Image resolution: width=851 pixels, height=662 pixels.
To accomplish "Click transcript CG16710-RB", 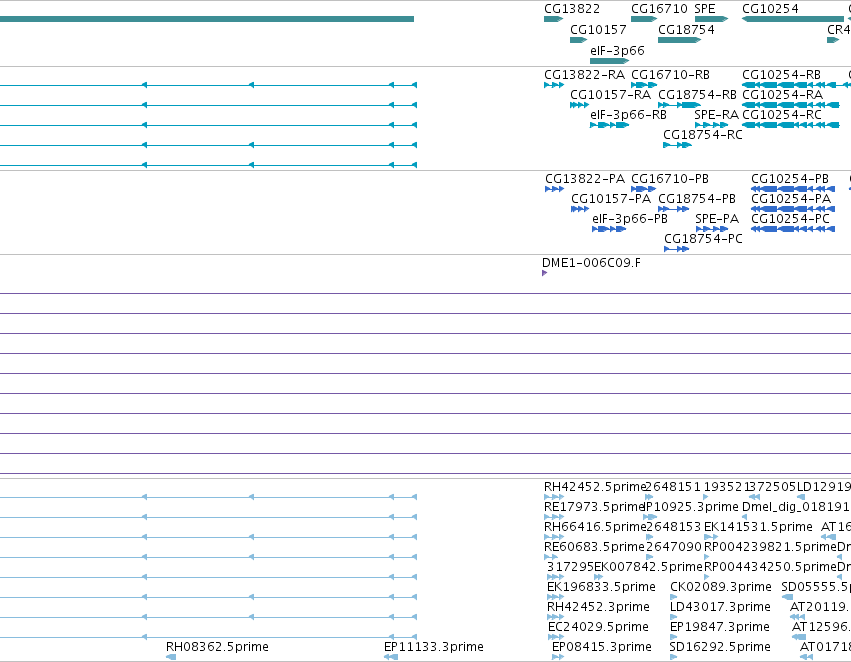I will click(x=670, y=74).
